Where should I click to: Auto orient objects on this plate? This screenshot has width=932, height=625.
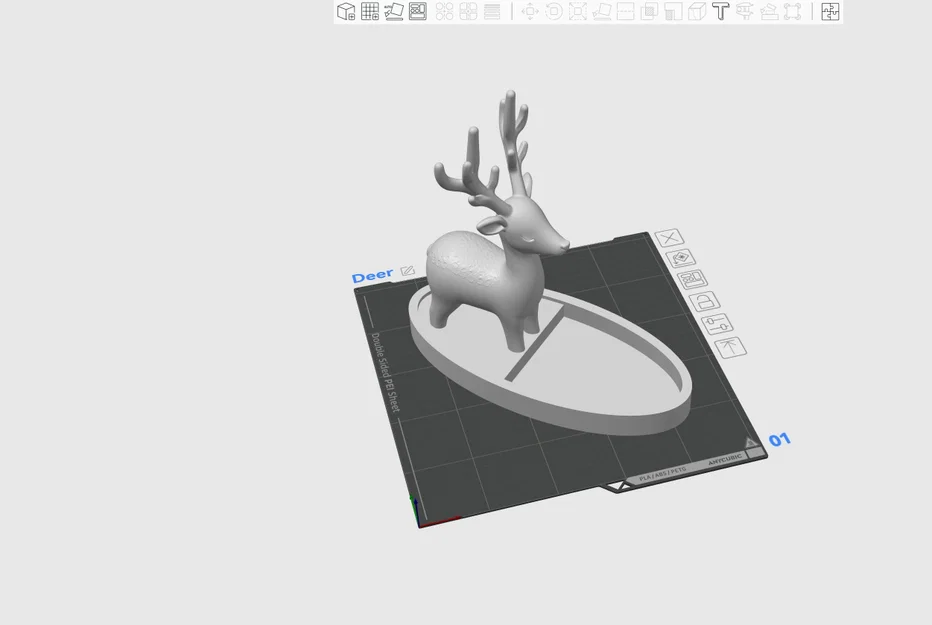point(681,258)
